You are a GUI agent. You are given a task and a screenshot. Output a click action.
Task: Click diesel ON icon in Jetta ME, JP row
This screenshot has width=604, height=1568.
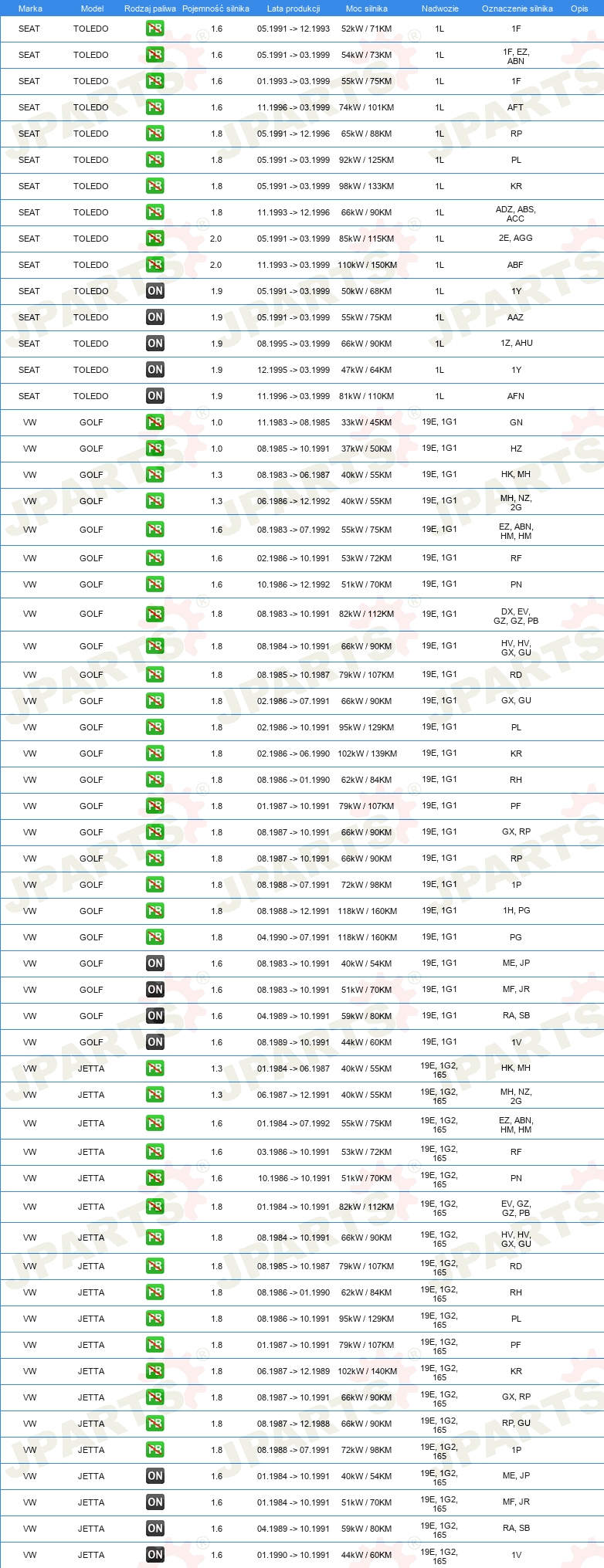154,1476
